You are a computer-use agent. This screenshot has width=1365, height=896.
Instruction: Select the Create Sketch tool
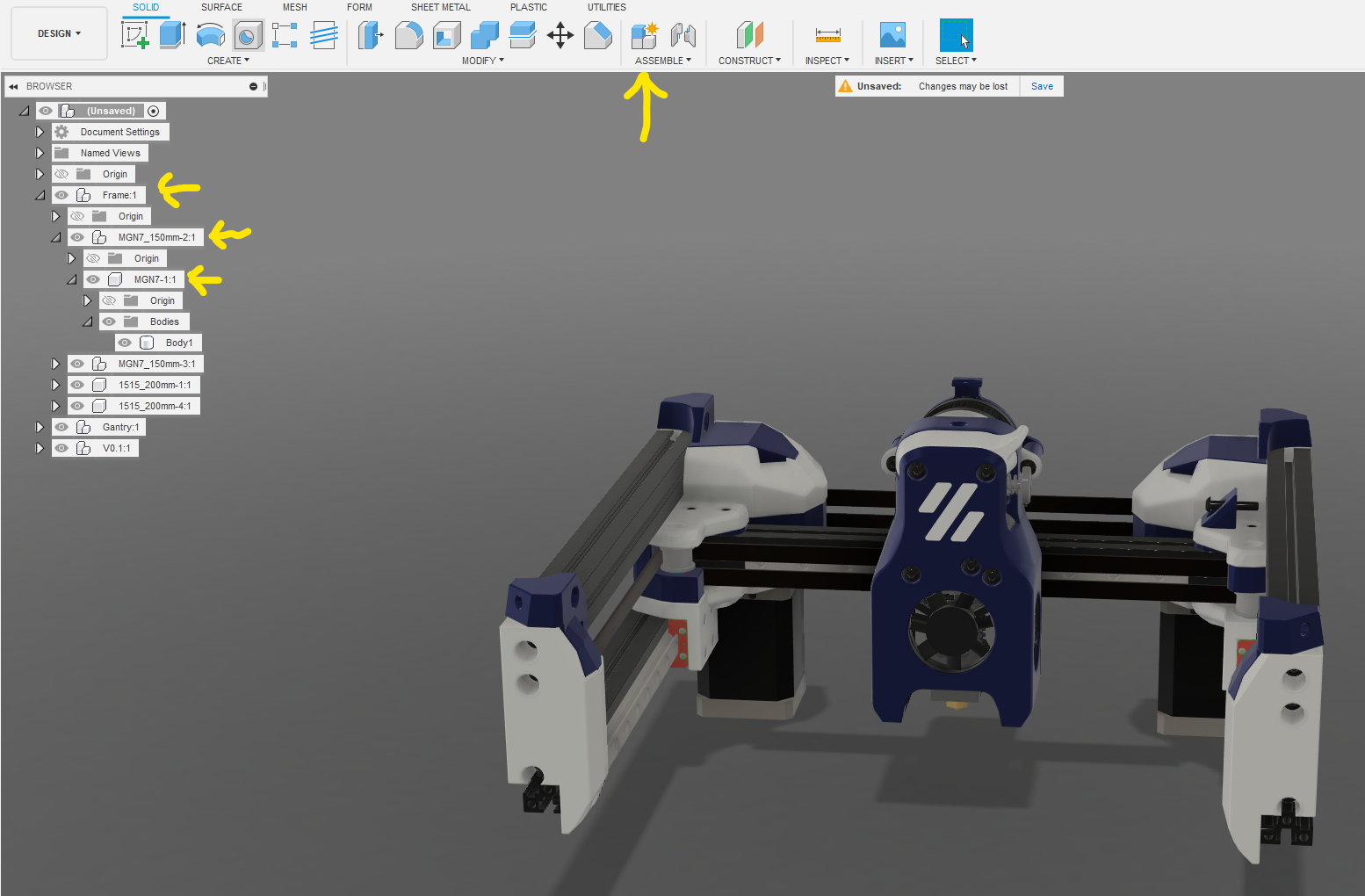(134, 35)
